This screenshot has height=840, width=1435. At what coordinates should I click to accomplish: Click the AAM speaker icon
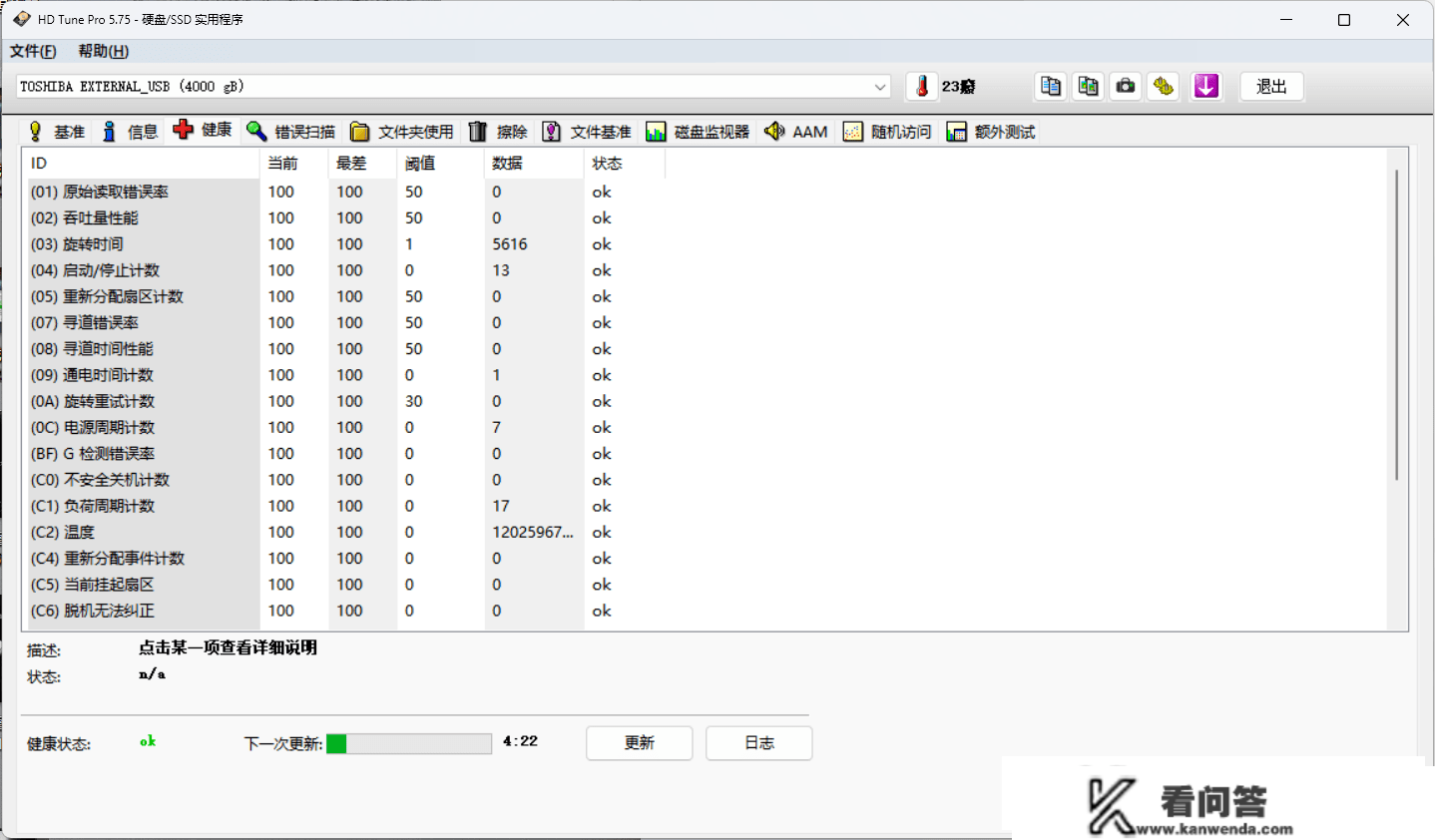774,131
